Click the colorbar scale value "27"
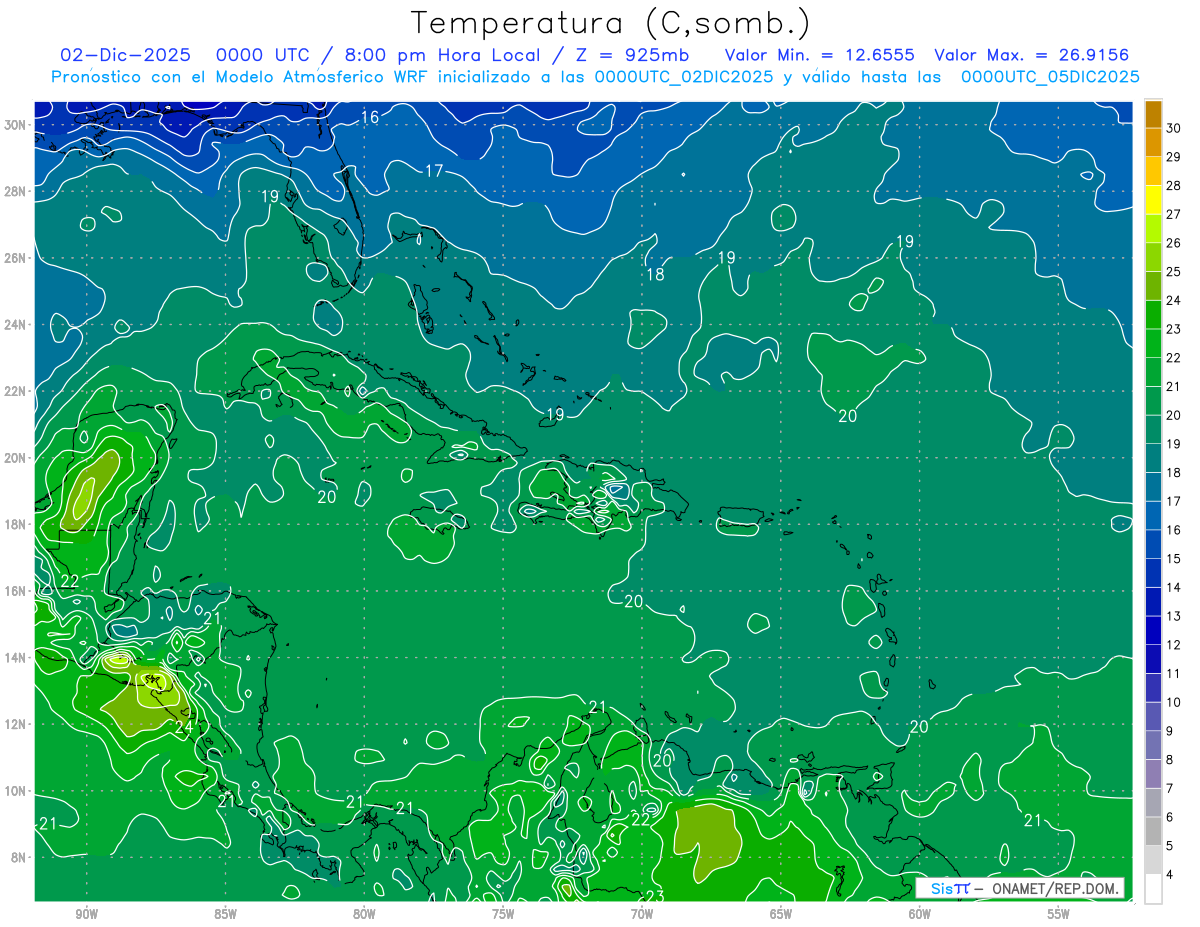Screen dimensions: 1200x927 [x=1174, y=214]
